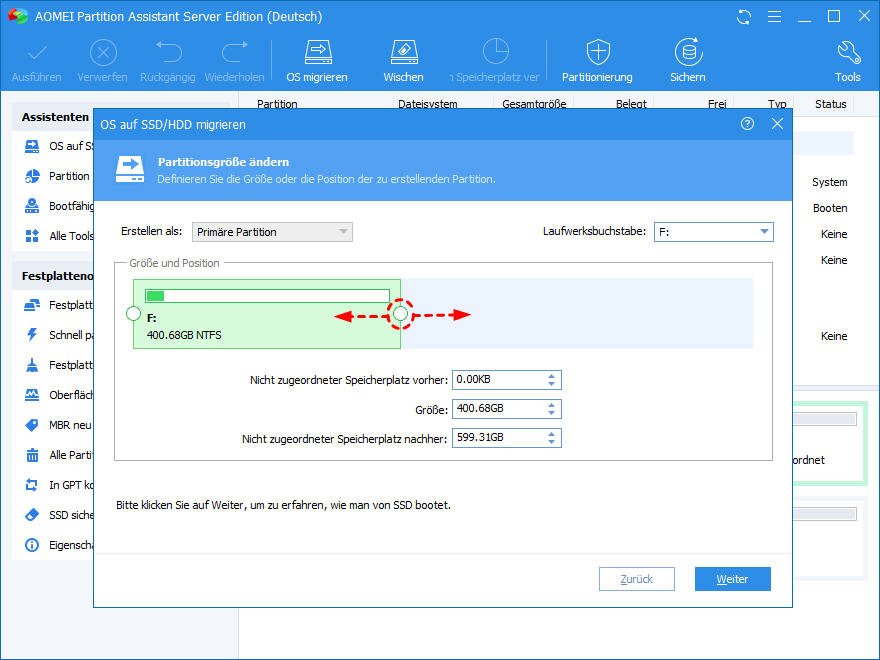Click SSD sicher löschen eraser icon
This screenshot has height=660, width=880.
click(32, 515)
